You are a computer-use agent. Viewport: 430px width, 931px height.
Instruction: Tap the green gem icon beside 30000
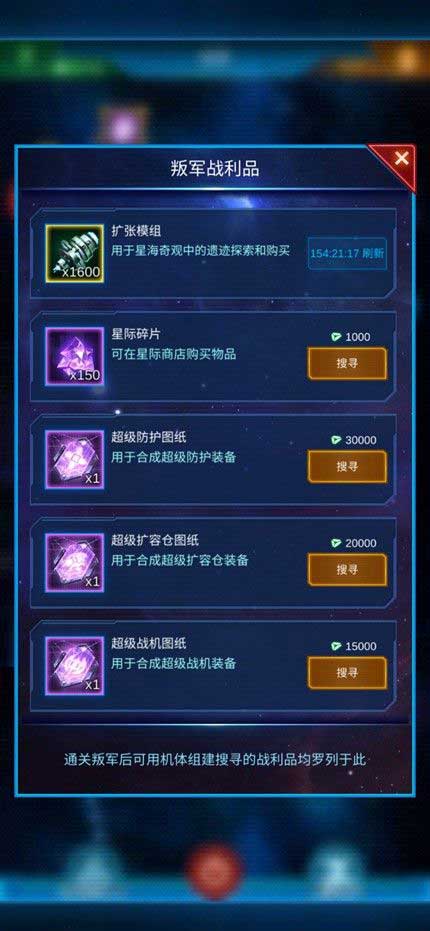pos(336,440)
